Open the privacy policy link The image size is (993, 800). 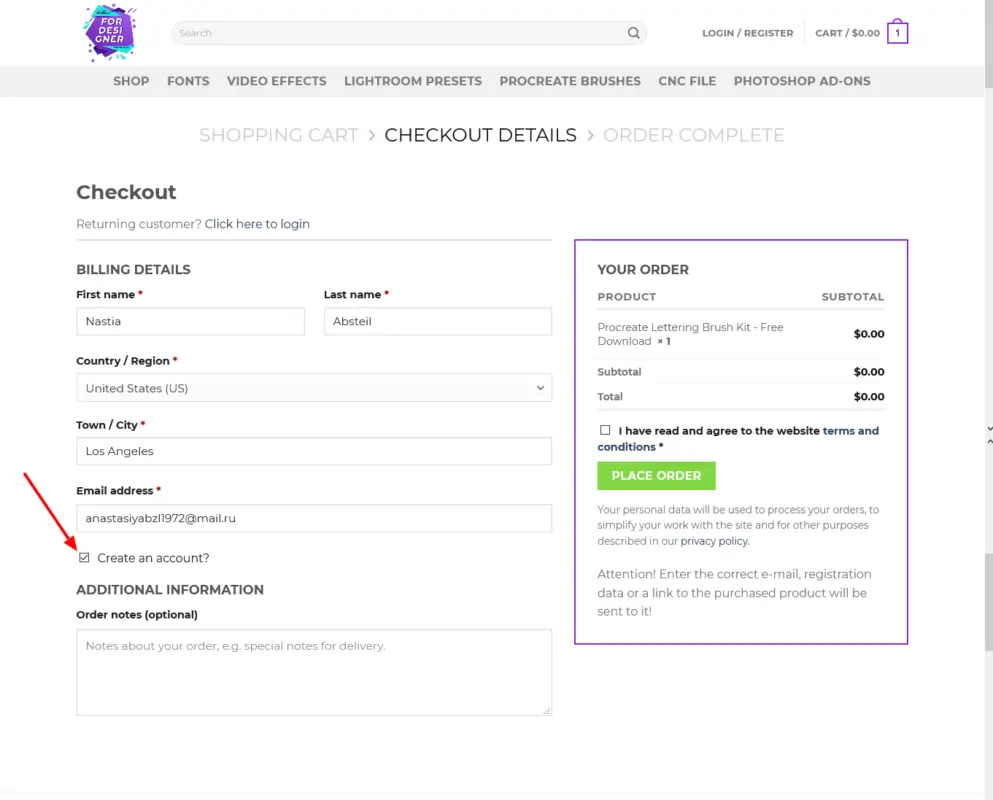(714, 541)
